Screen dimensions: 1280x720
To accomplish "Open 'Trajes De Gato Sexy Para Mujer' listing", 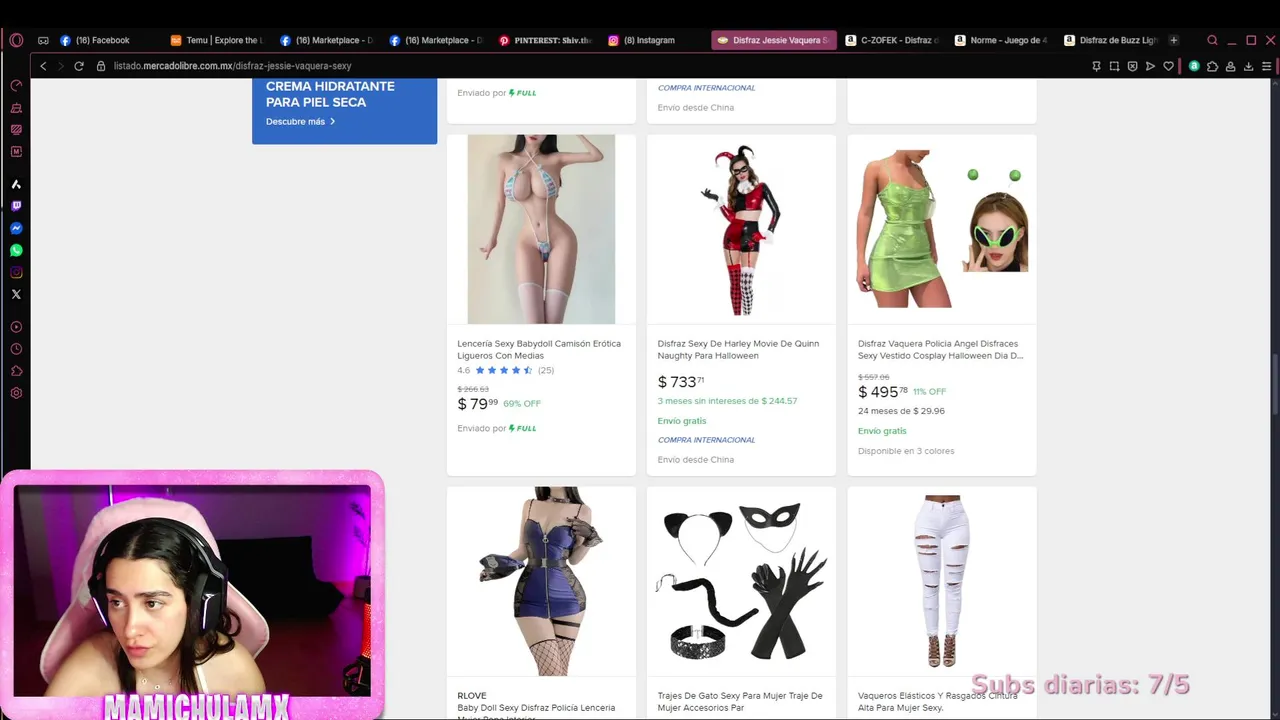I will (740, 702).
